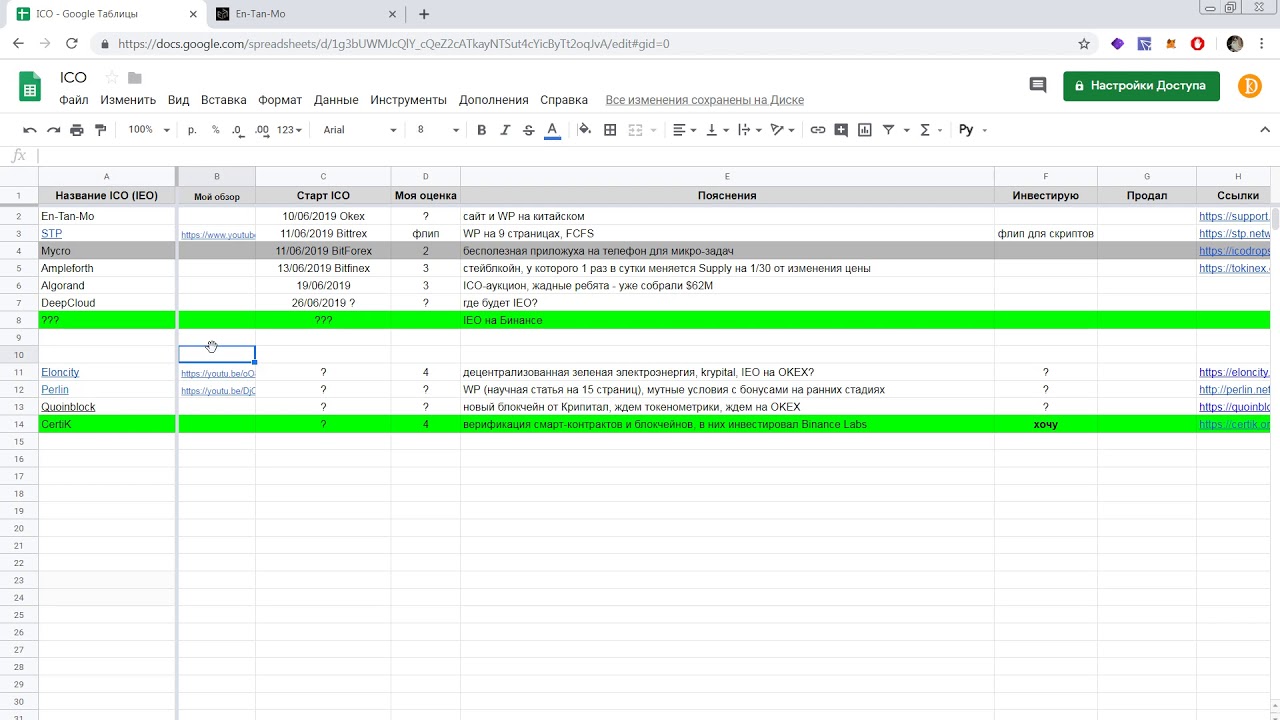Insert a link
Screen dimensions: 1280x720
(x=818, y=130)
